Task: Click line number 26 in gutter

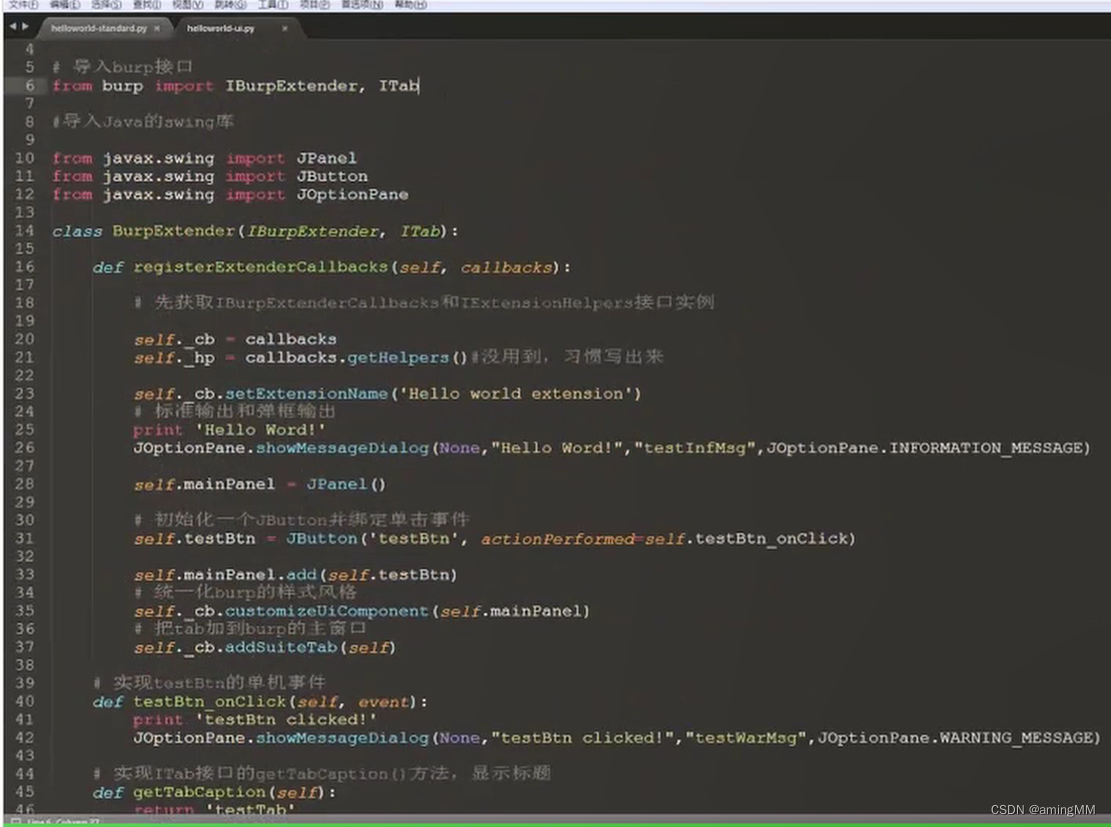Action: (25, 448)
